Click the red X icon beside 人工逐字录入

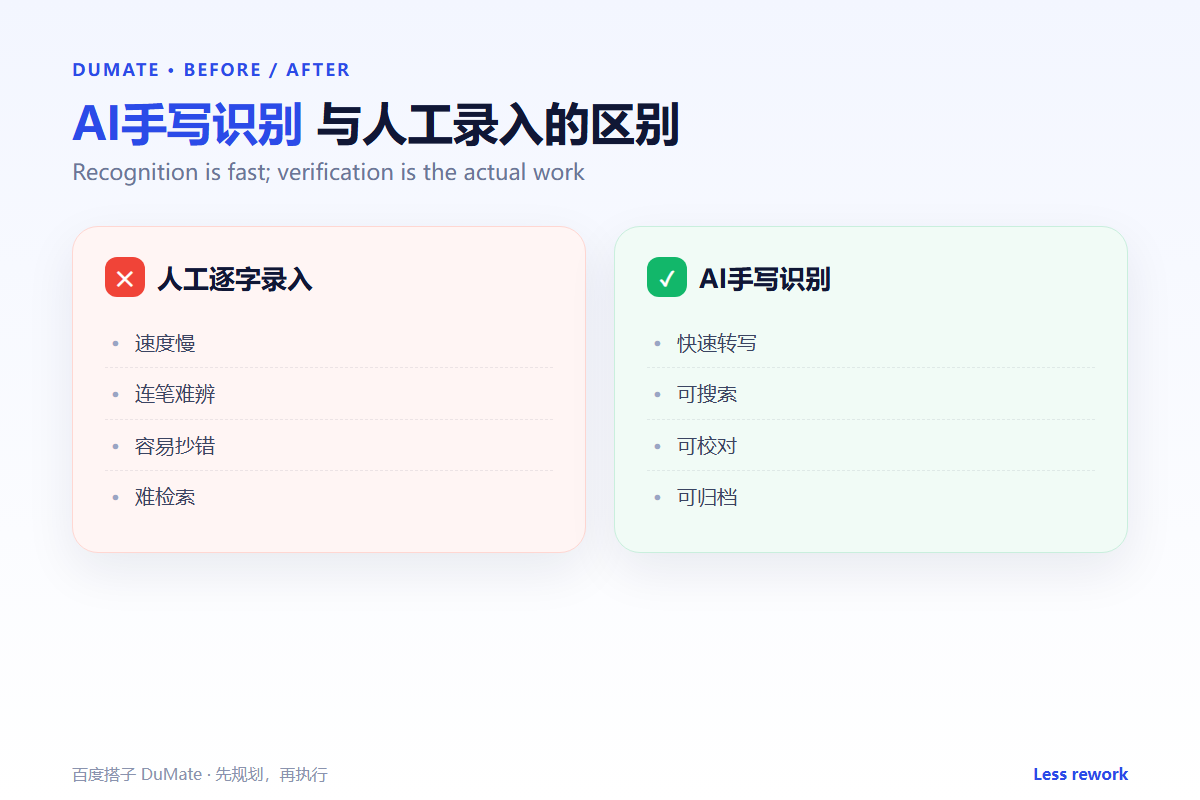pyautogui.click(x=125, y=278)
